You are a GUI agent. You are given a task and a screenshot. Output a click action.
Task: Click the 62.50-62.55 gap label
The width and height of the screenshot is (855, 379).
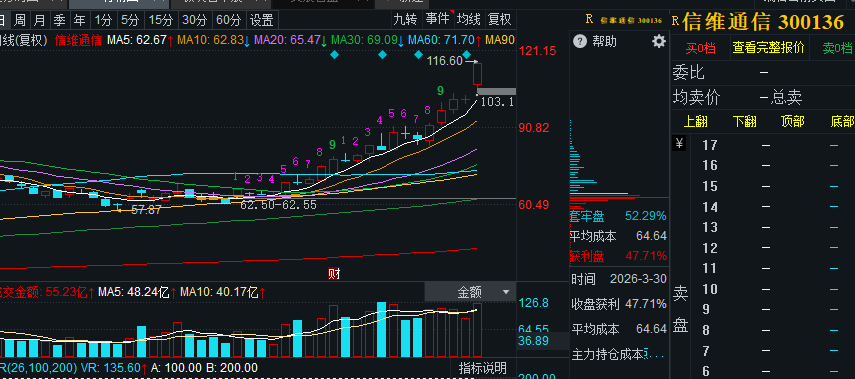[278, 205]
